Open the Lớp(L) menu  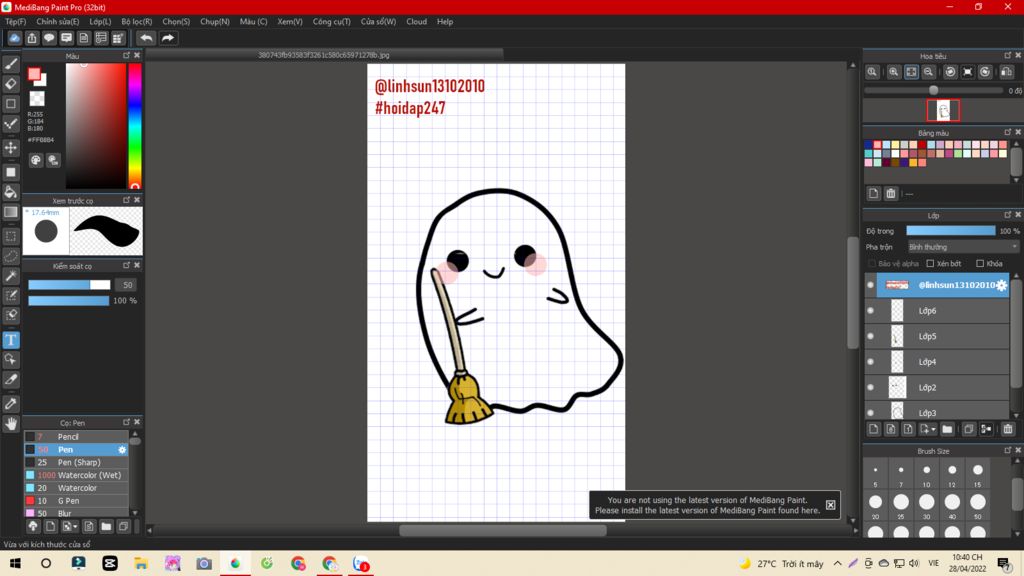[x=100, y=22]
